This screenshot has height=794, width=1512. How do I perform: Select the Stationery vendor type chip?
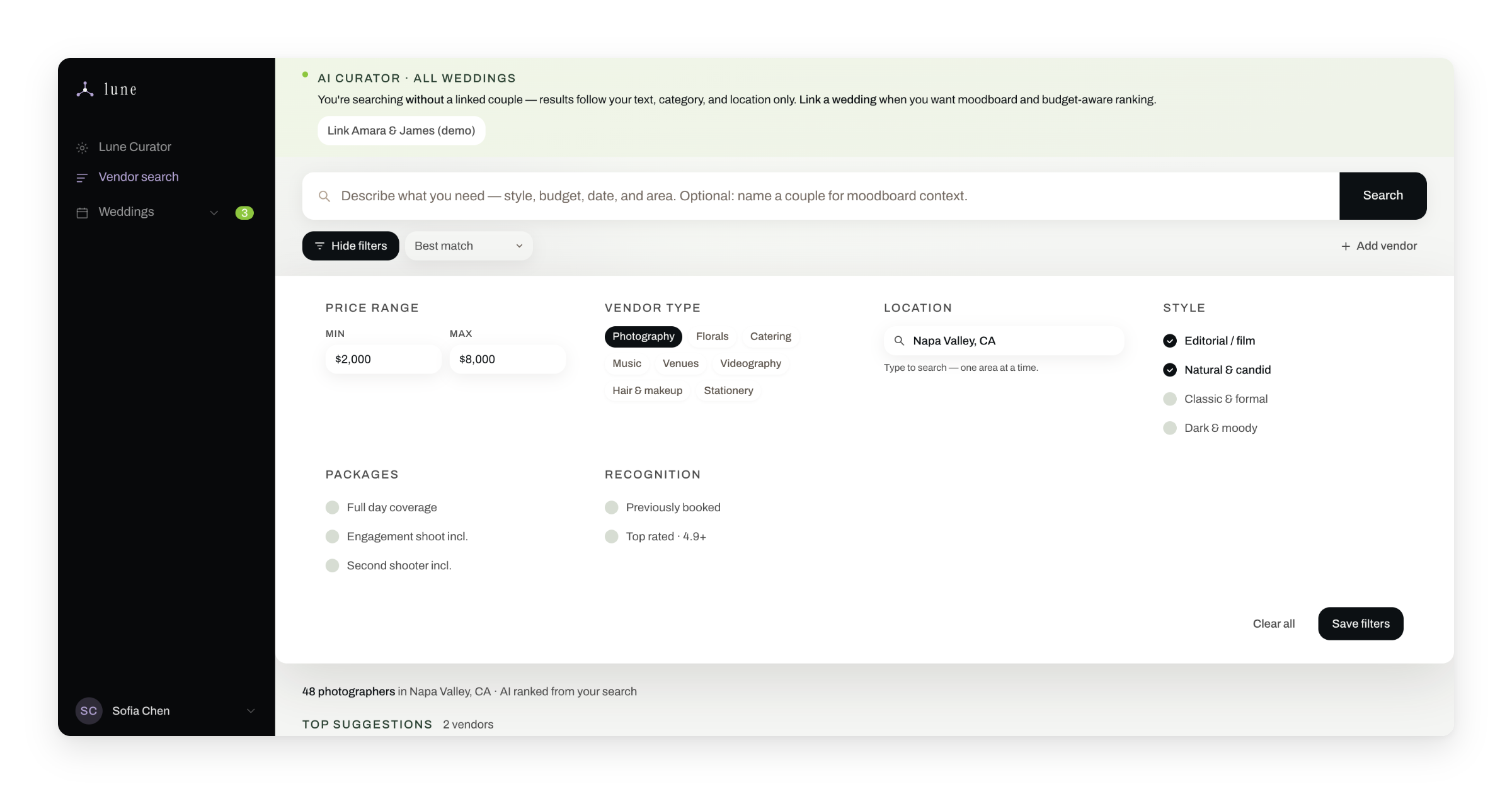tap(728, 390)
